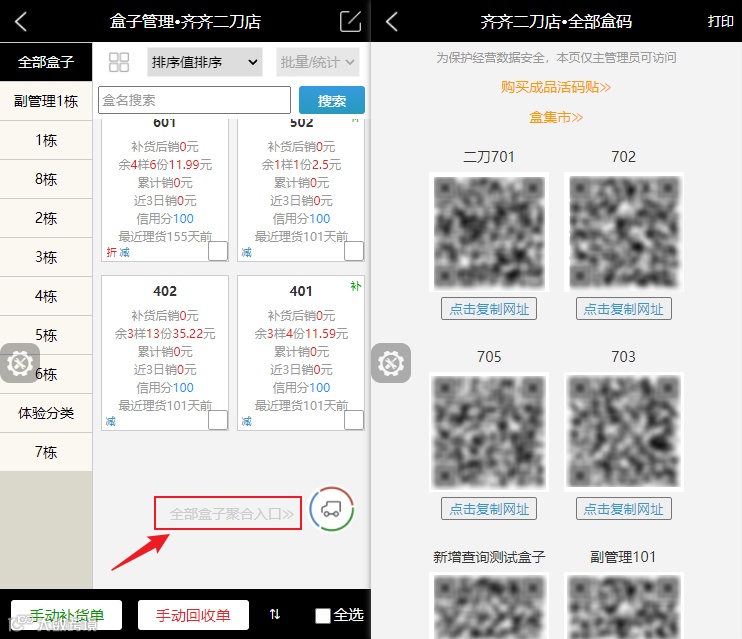Switch to grid view layout icon
Image resolution: width=742 pixels, height=639 pixels.
point(119,62)
